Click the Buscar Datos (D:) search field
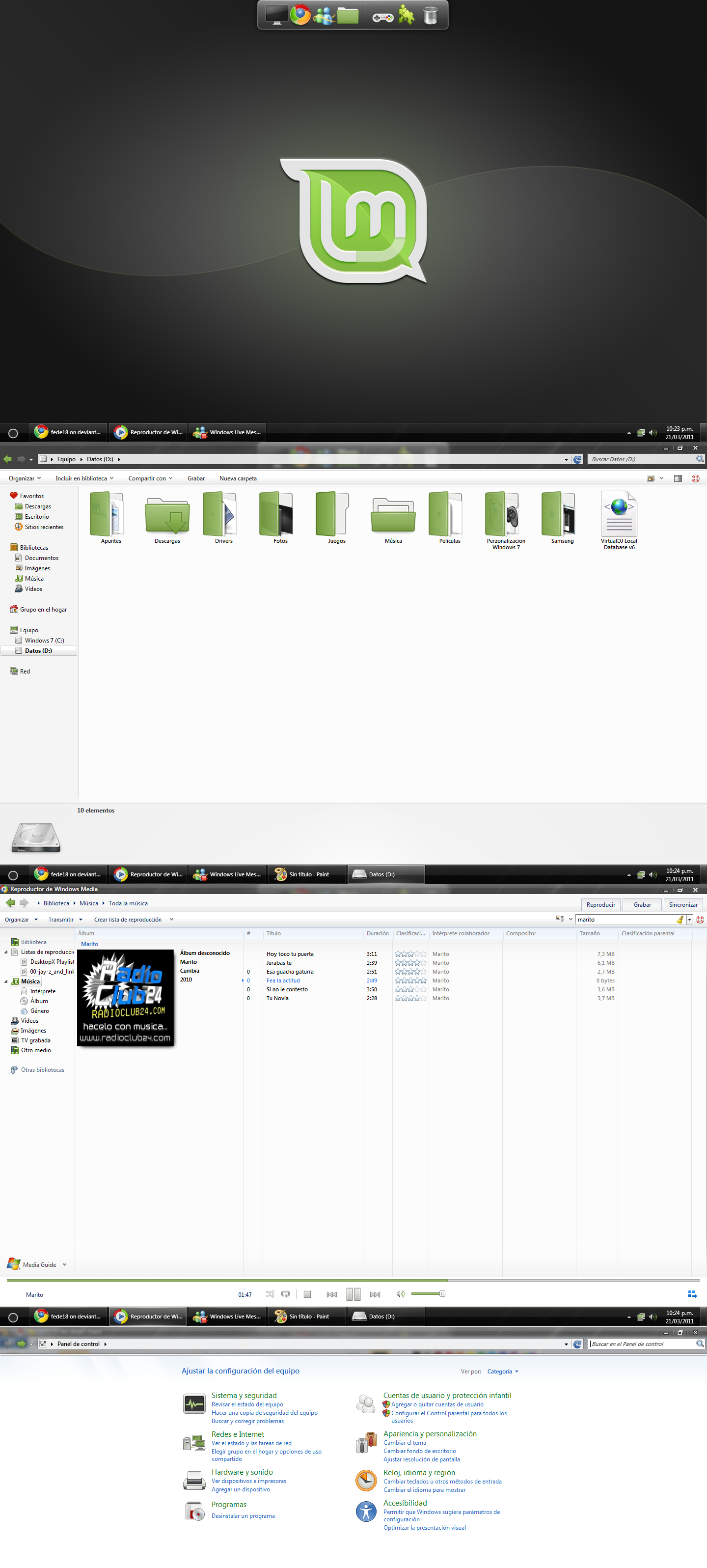 [643, 460]
